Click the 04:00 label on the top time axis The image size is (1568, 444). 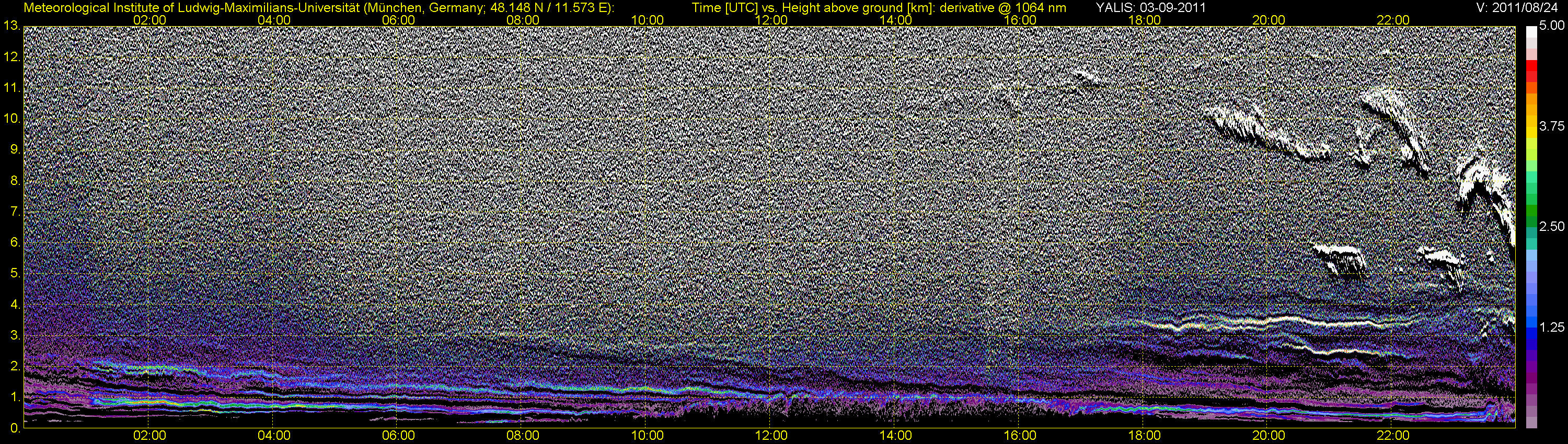(x=274, y=20)
